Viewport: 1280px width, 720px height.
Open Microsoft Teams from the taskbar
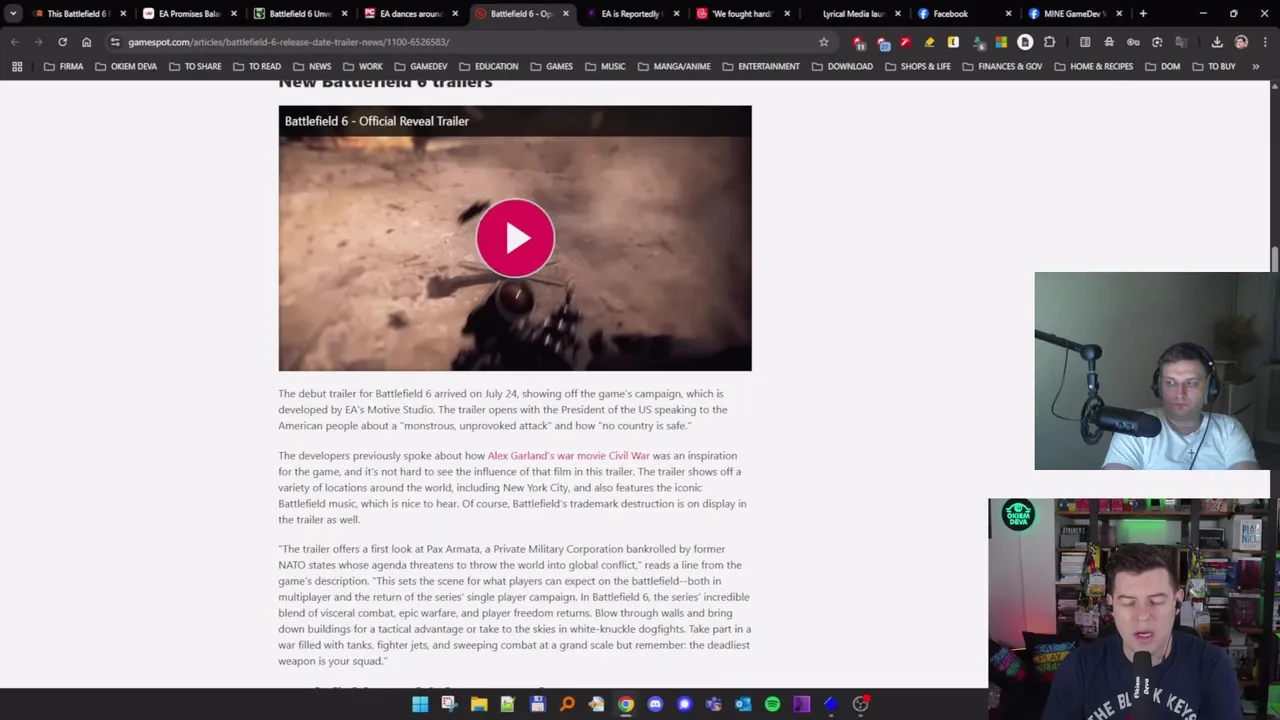[x=713, y=704]
